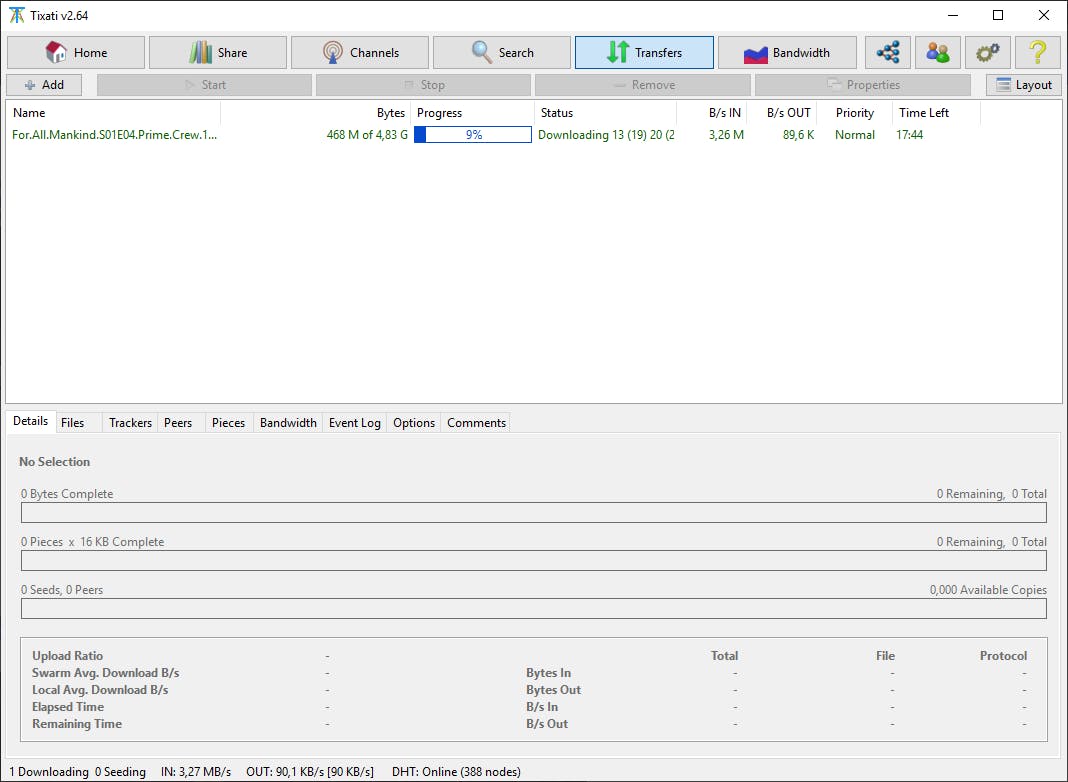The height and width of the screenshot is (782, 1068).
Task: Open settings with the gears icon
Action: coord(988,52)
